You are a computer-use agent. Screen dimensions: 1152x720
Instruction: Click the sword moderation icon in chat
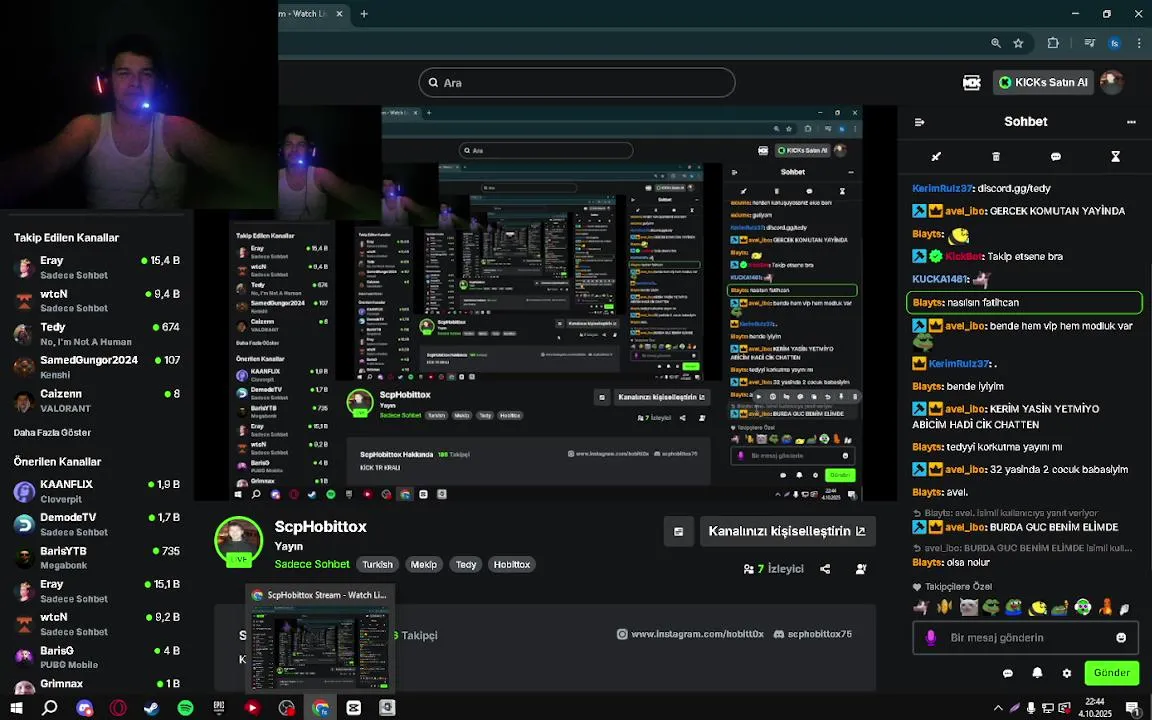tap(936, 156)
